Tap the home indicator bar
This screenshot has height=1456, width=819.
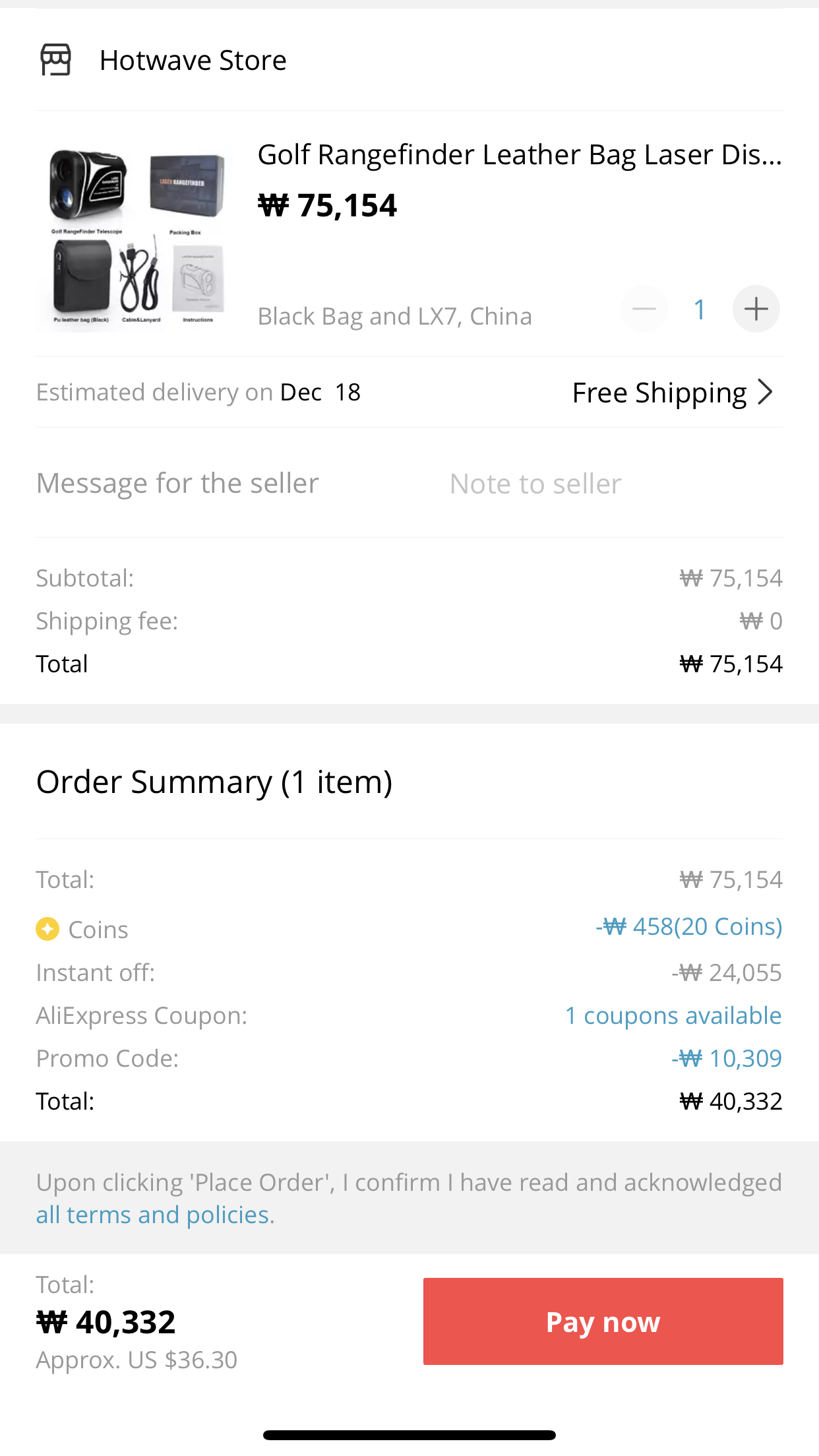coord(409,1435)
